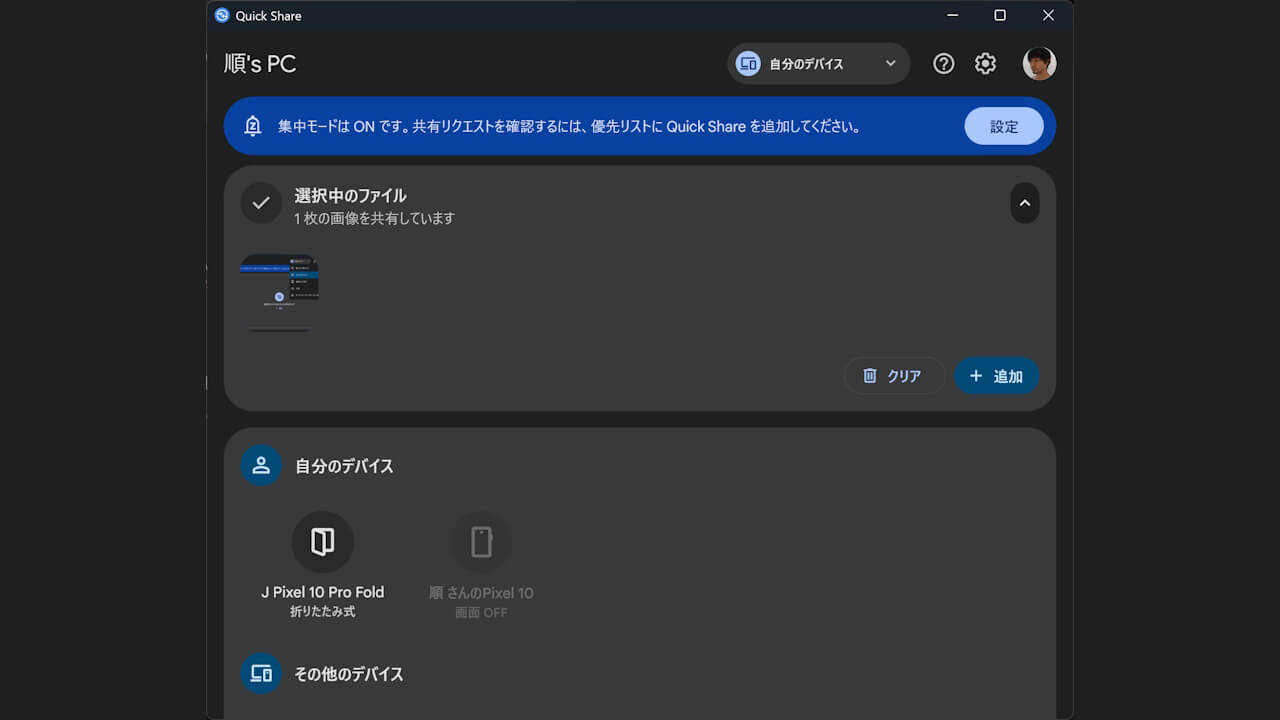The image size is (1280, 720).
Task: Click the 画面 OFF status text
Action: pos(481,612)
